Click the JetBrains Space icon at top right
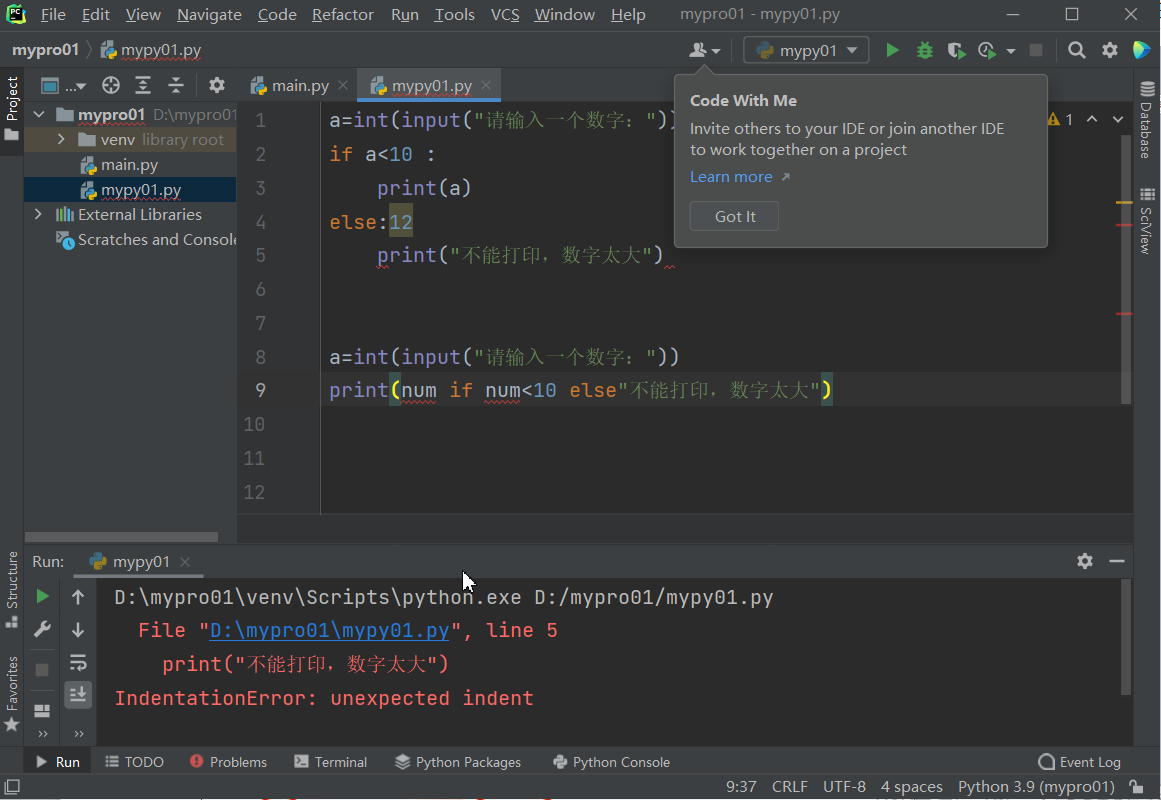 pos(1141,50)
